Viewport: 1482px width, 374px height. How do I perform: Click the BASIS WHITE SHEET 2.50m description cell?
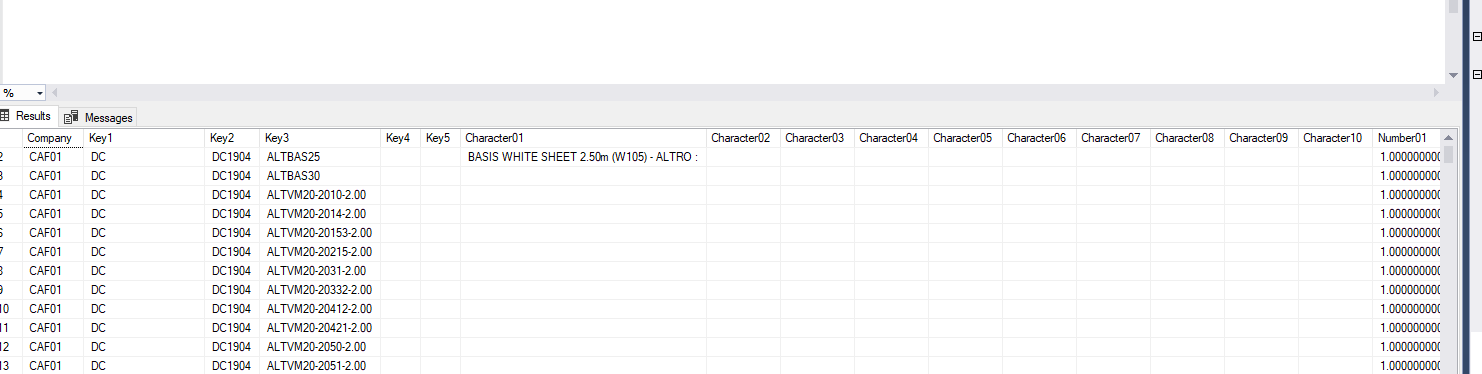pos(583,157)
